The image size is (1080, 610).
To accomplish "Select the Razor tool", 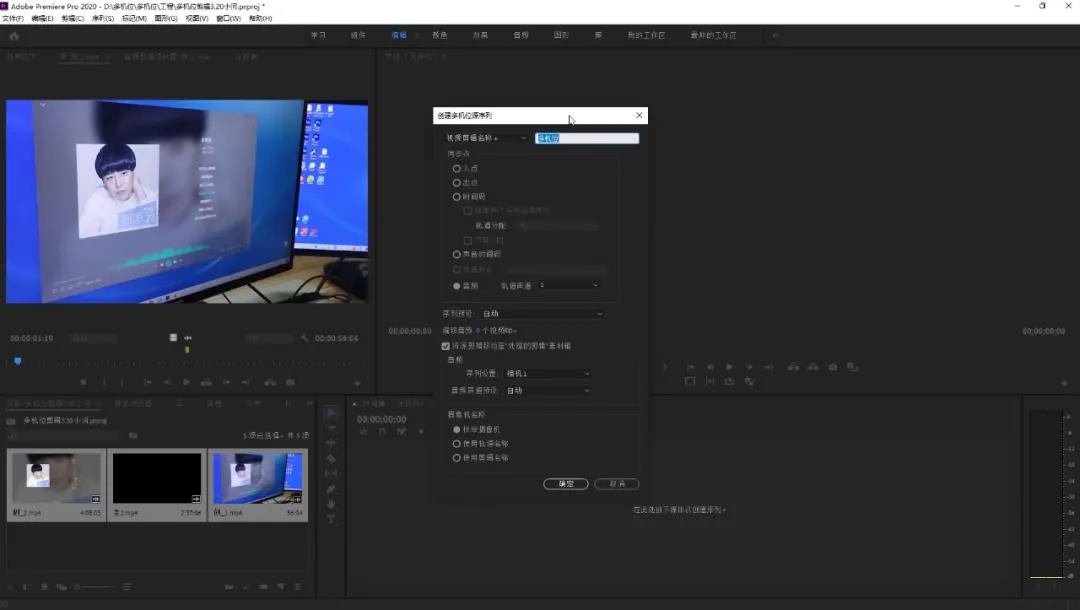I will (331, 459).
